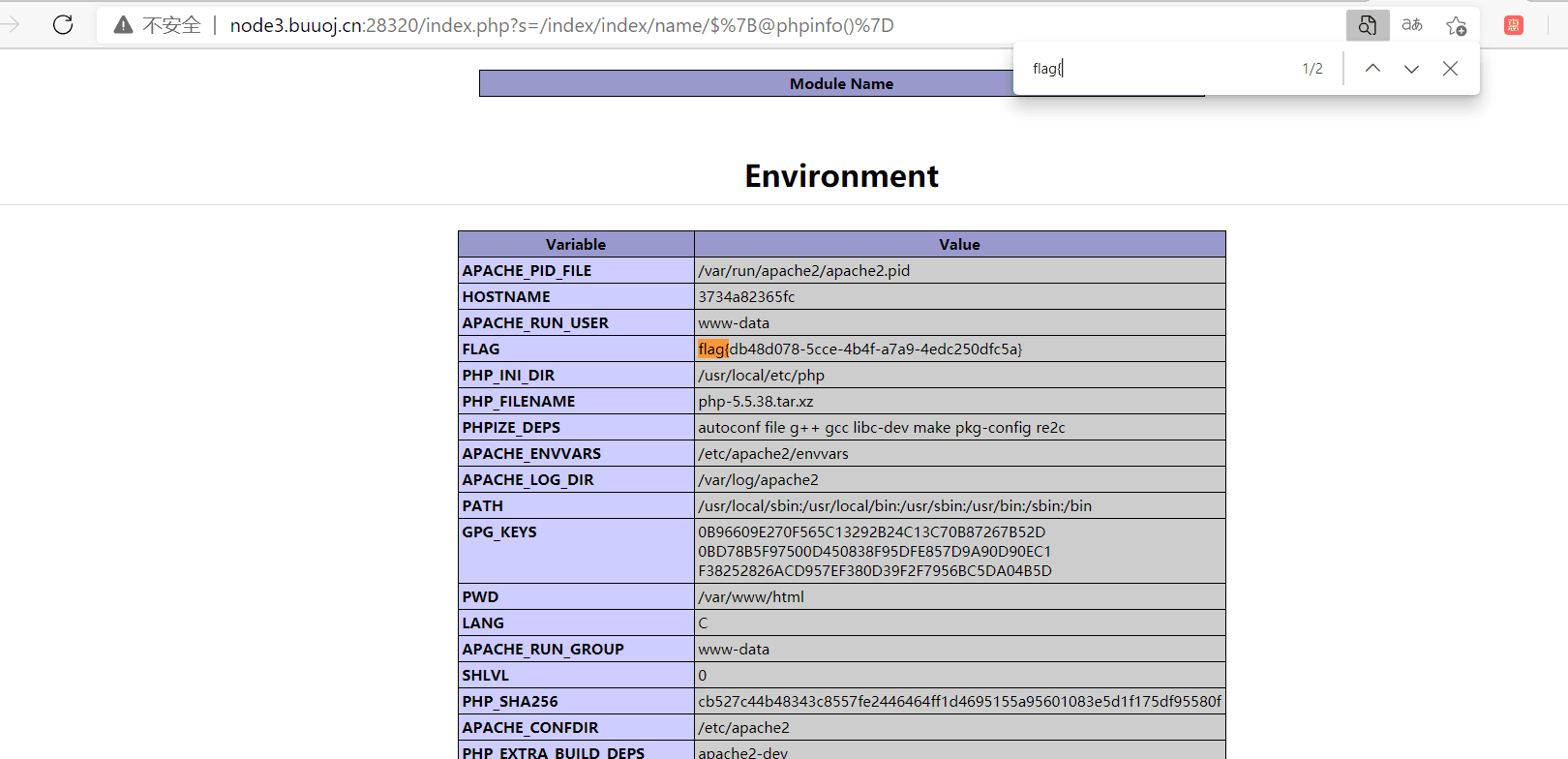The image size is (1568, 759).
Task: Click the PWD variable cell
Action: [x=576, y=596]
